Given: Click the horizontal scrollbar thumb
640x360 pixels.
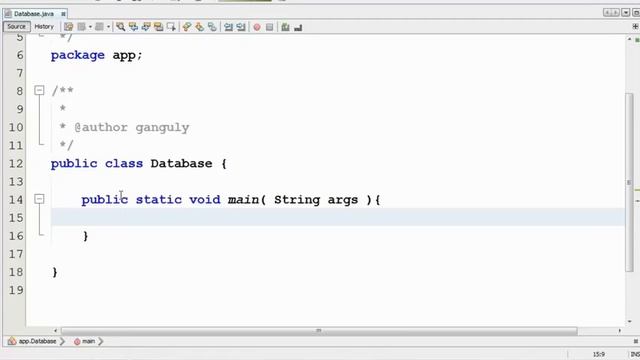Looking at the screenshot, I should click(x=319, y=331).
